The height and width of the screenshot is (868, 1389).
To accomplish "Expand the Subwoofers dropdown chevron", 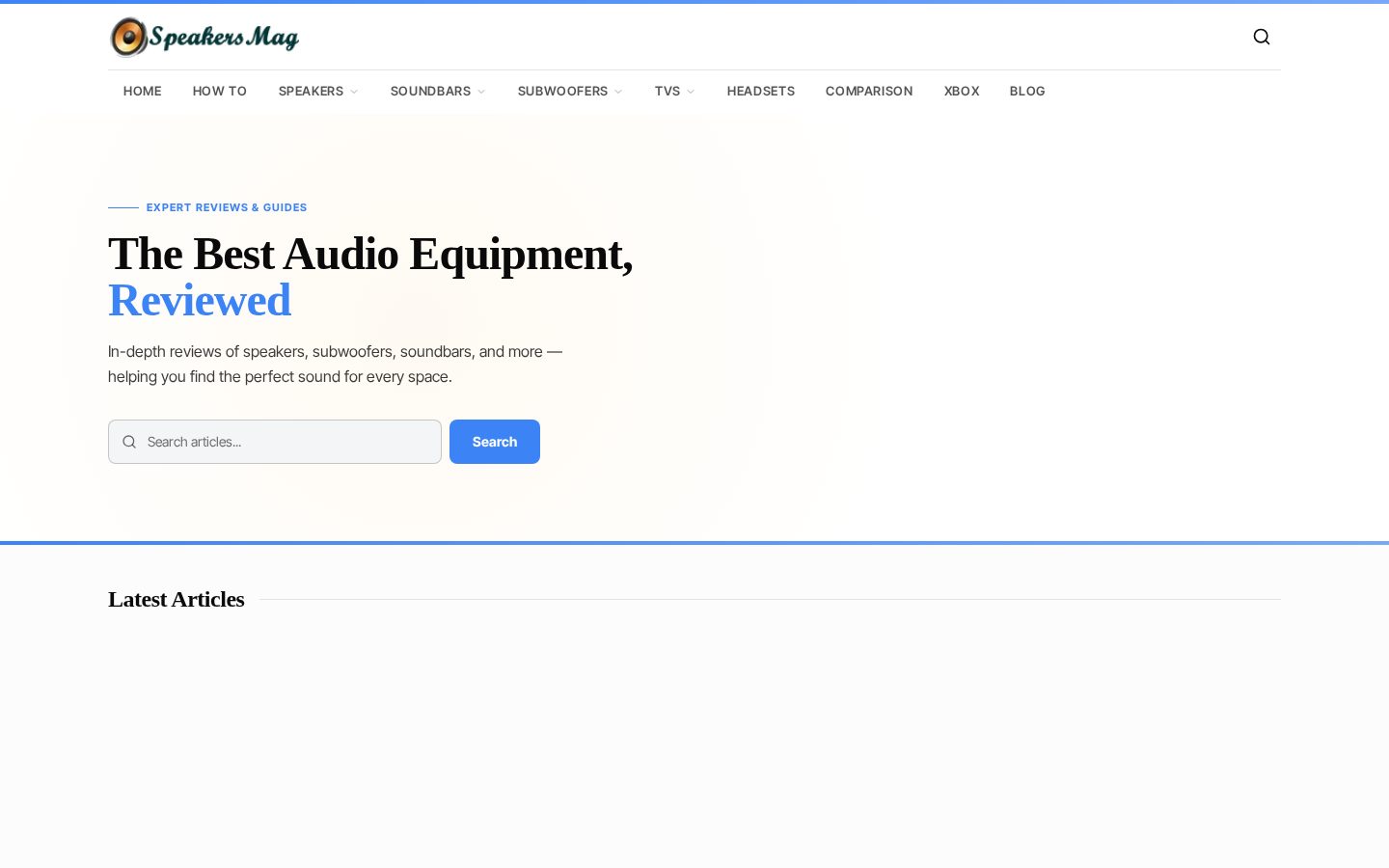I will tap(618, 92).
